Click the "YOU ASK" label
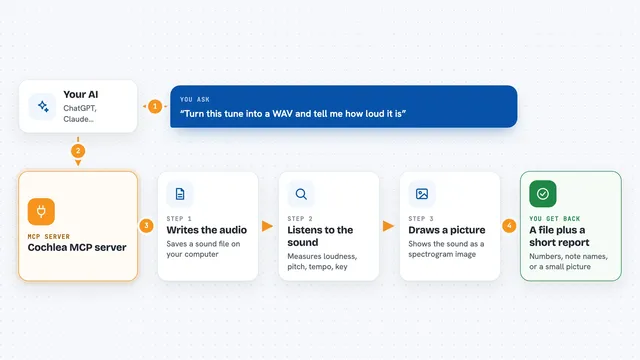Image resolution: width=640 pixels, height=360 pixels. click(x=195, y=100)
